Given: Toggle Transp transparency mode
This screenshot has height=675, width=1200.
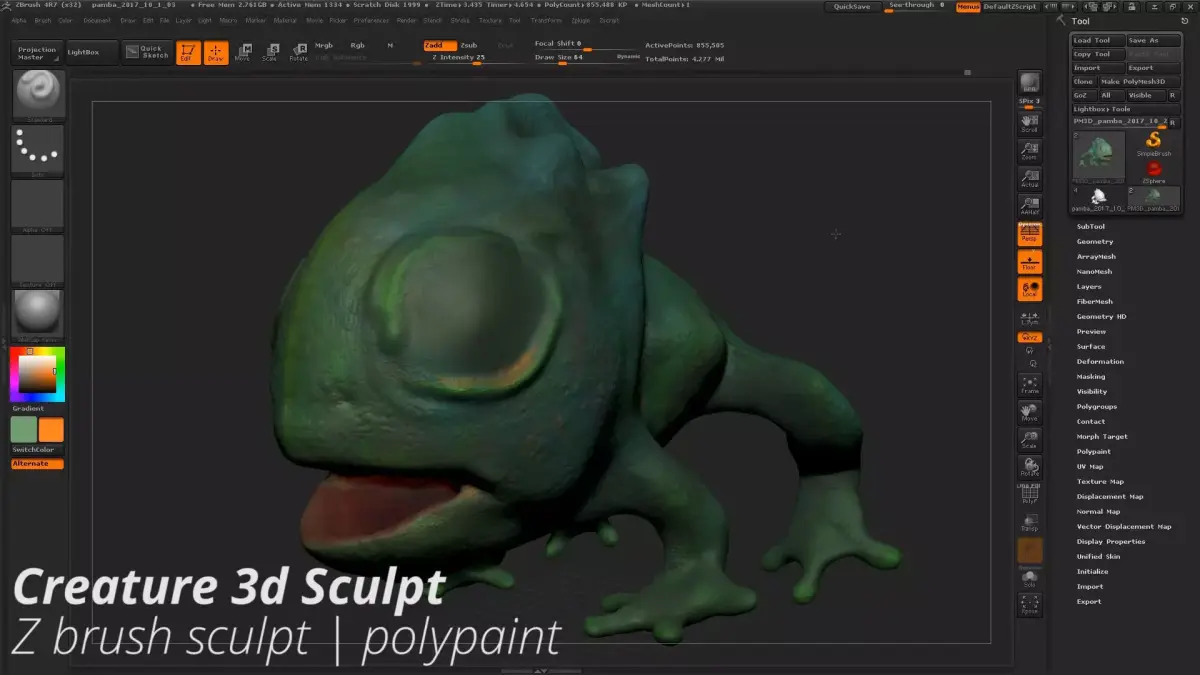Looking at the screenshot, I should point(1029,522).
